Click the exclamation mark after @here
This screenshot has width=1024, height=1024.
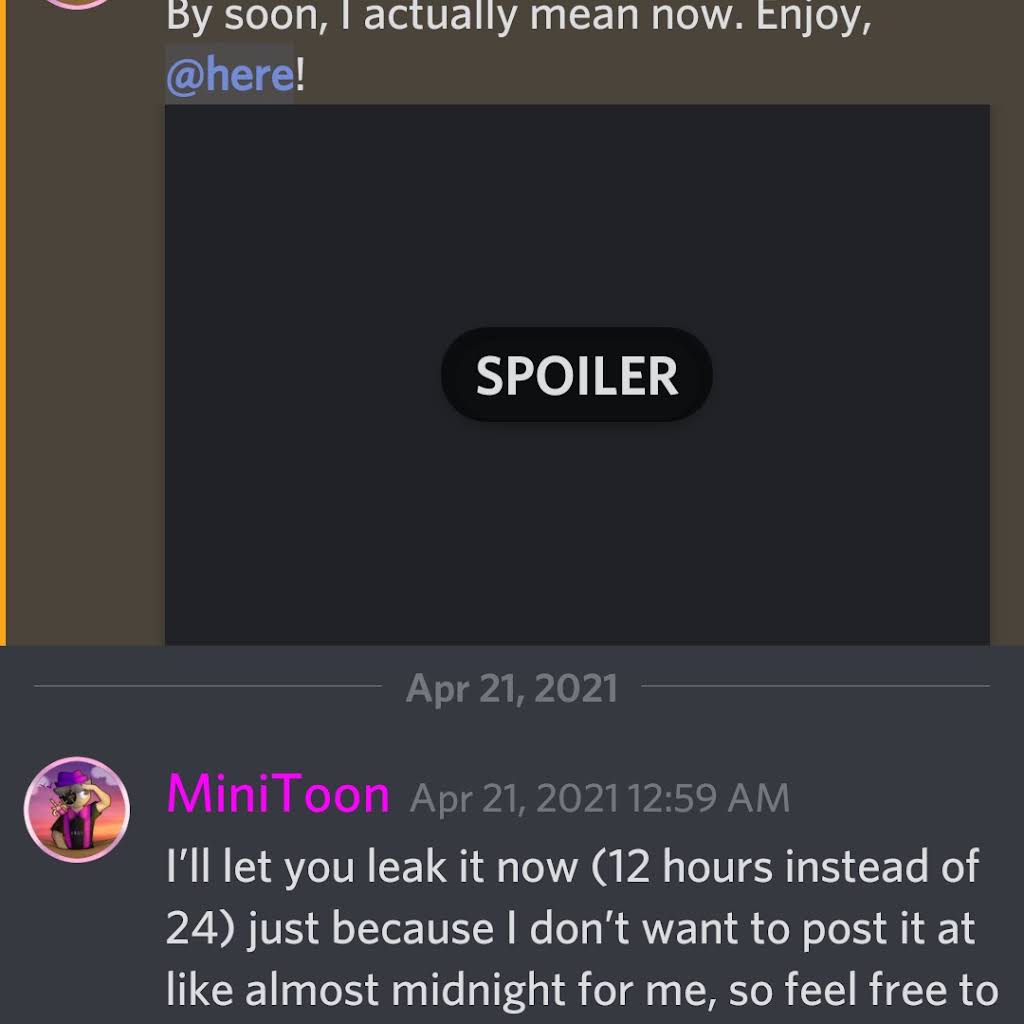click(x=300, y=74)
